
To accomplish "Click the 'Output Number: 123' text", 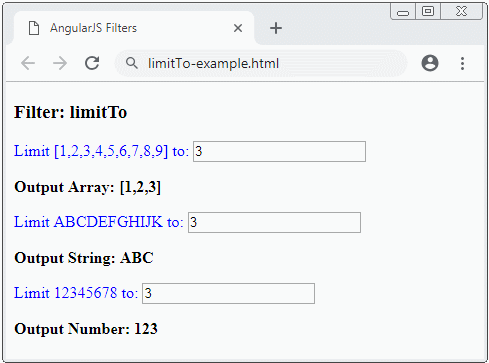I will click(86, 329).
